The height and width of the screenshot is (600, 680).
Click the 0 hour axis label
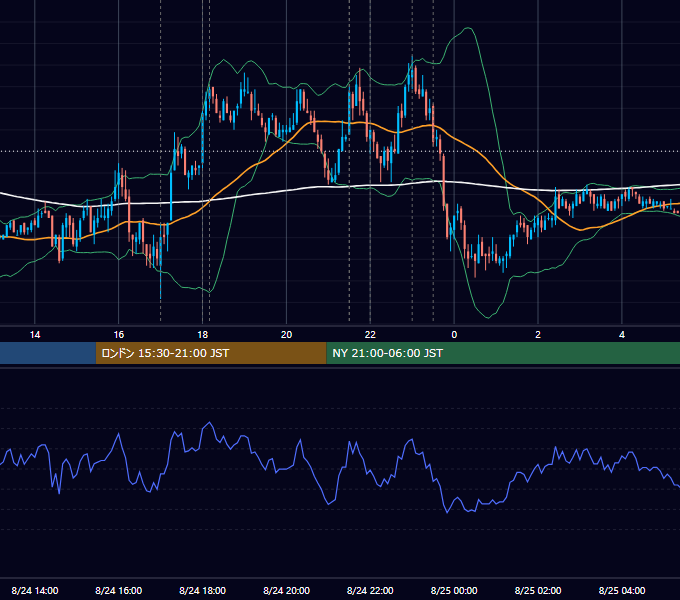454,335
